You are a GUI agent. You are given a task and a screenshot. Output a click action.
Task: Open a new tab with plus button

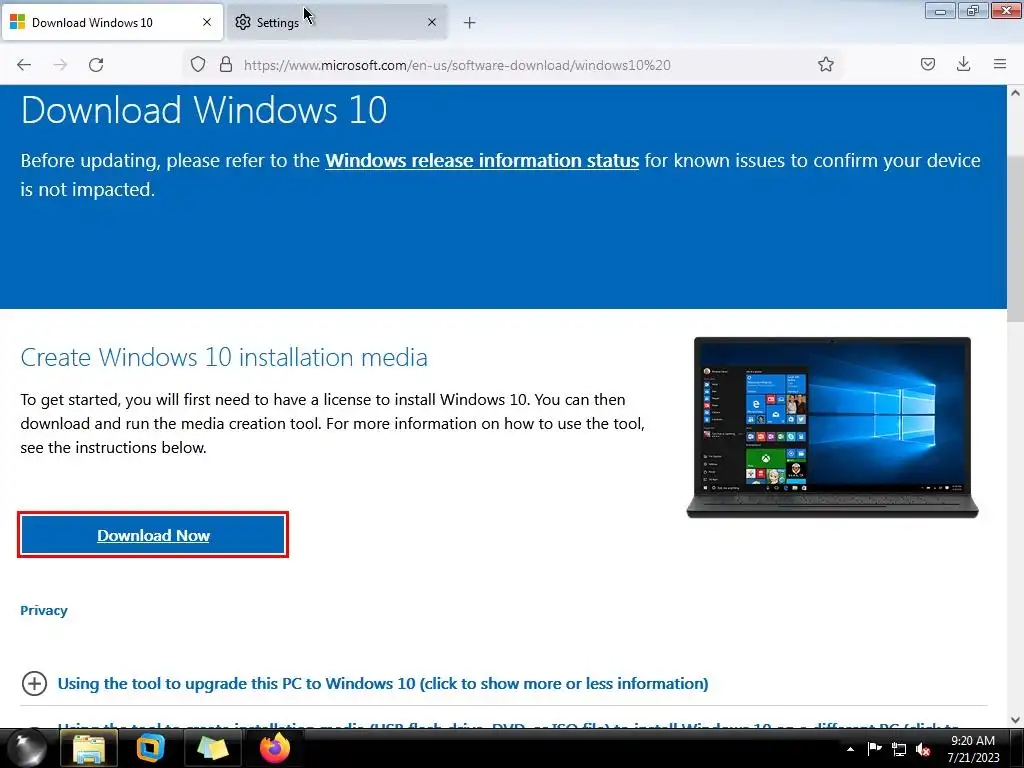[x=470, y=23]
